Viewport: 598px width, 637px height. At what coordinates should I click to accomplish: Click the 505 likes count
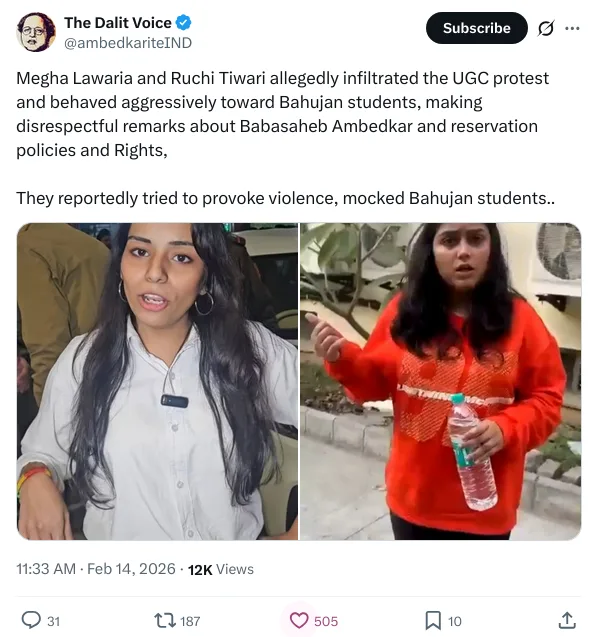click(326, 621)
